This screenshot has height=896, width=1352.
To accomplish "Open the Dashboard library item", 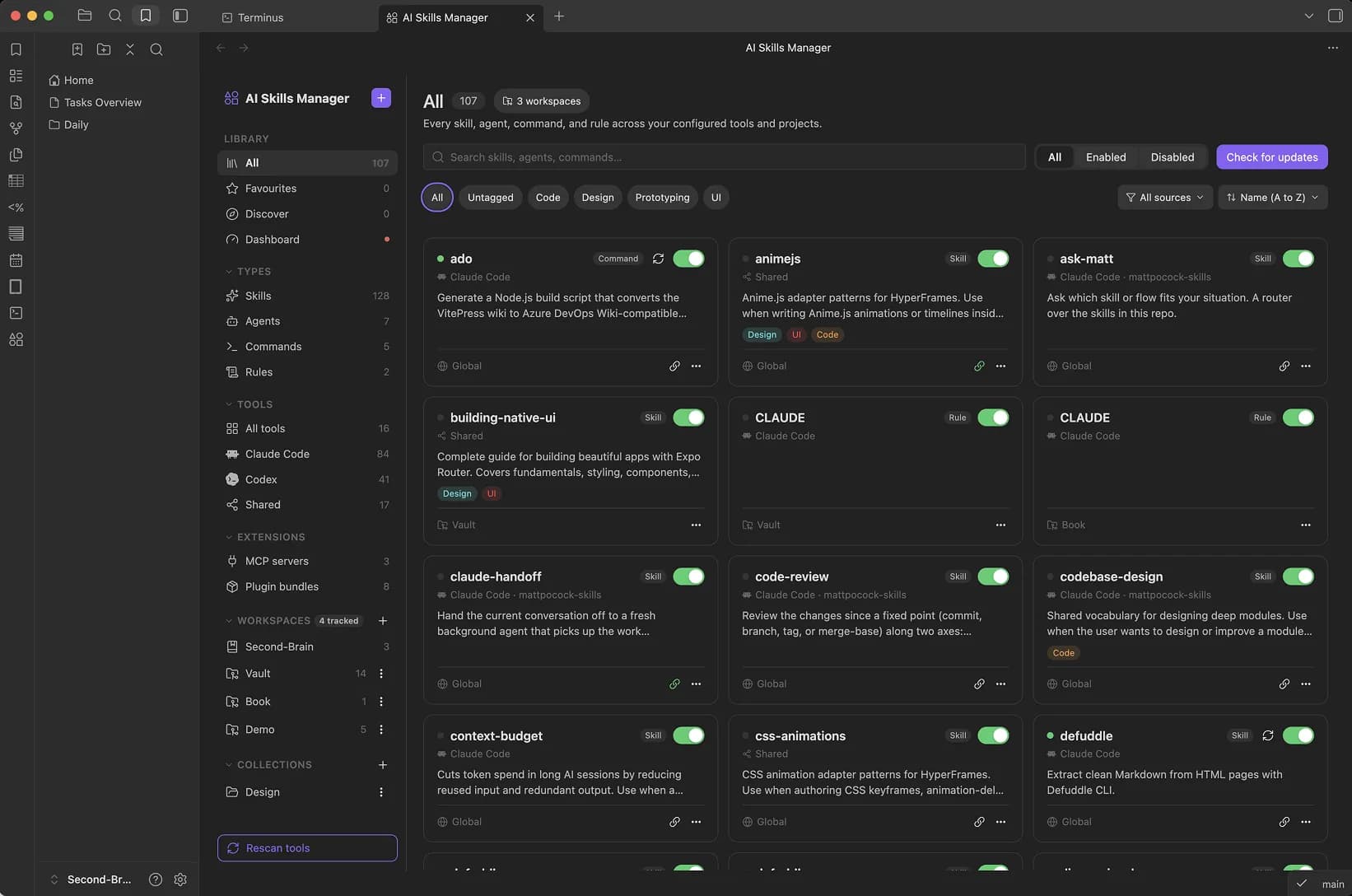I will coord(307,240).
